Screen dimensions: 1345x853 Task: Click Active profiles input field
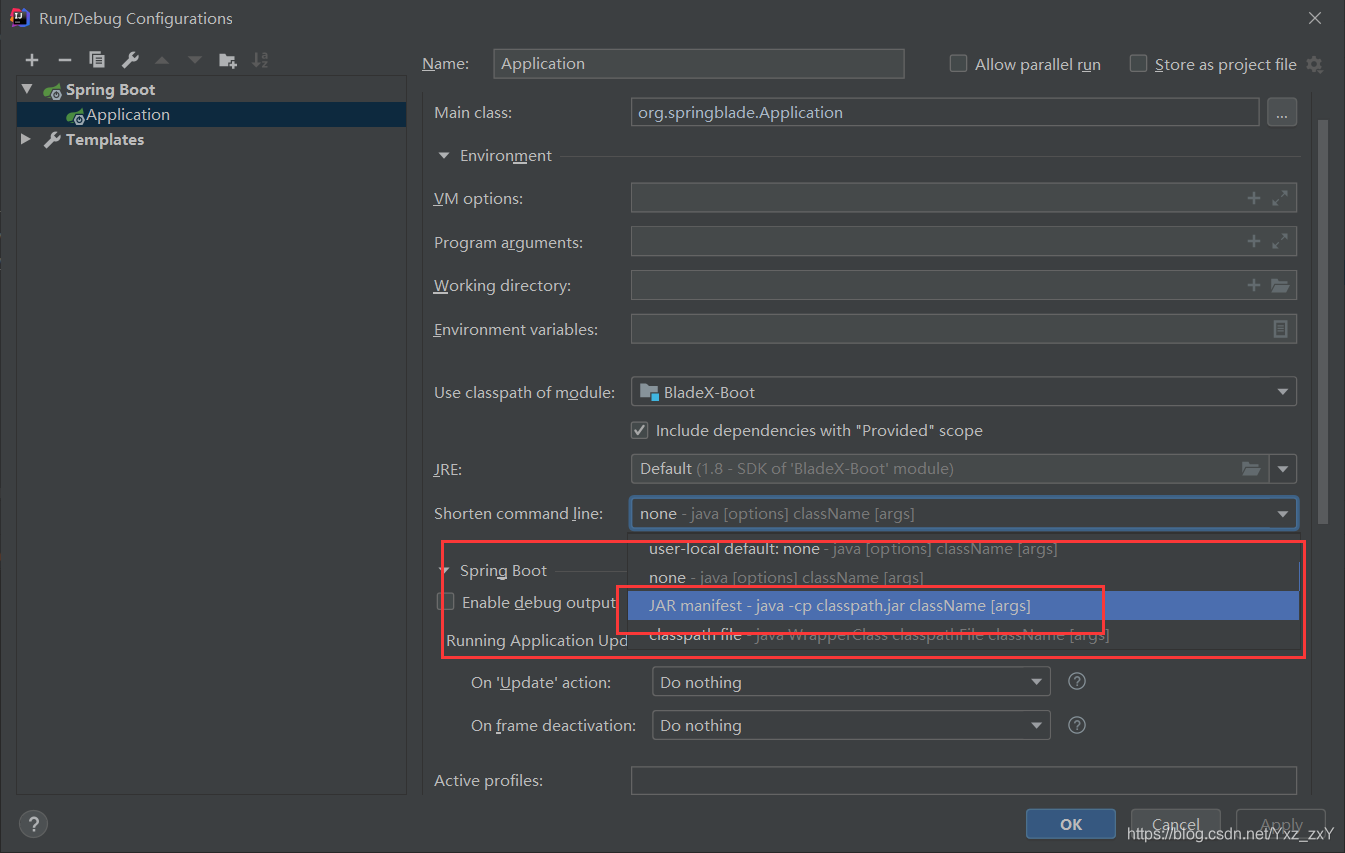[964, 780]
